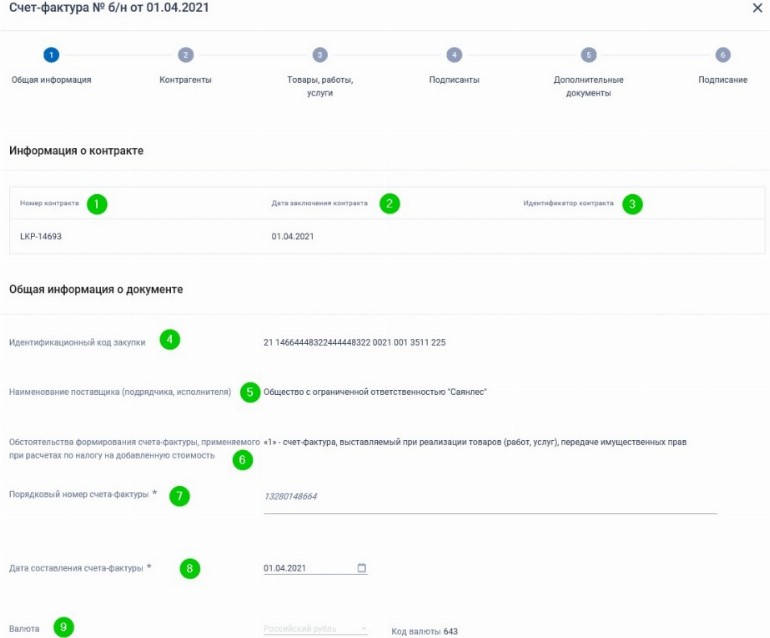Go to step 2 circle 'Контрагенты'
Viewport: 770px width, 638px height.
tap(185, 55)
